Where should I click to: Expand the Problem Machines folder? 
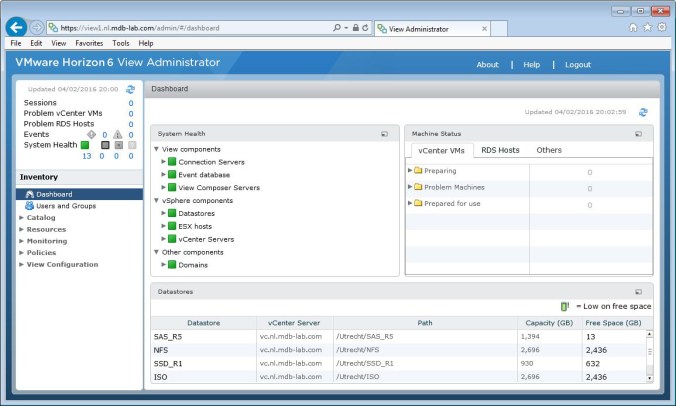click(x=410, y=187)
